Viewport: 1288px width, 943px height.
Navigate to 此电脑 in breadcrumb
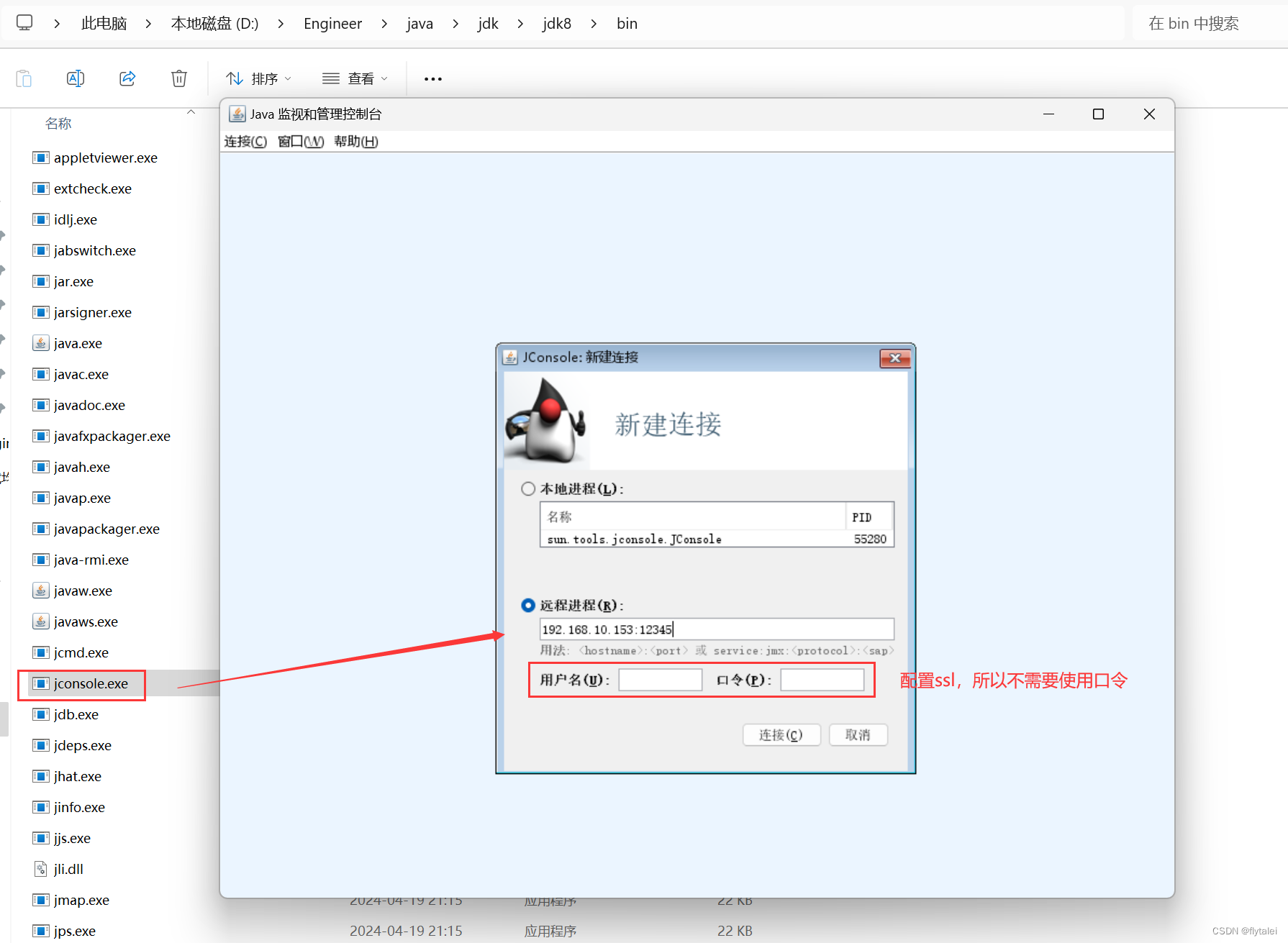click(x=104, y=24)
